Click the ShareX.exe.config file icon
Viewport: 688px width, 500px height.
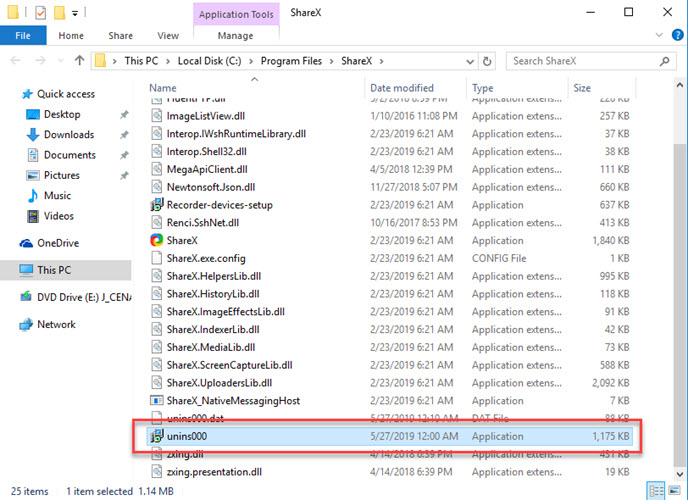[157, 258]
